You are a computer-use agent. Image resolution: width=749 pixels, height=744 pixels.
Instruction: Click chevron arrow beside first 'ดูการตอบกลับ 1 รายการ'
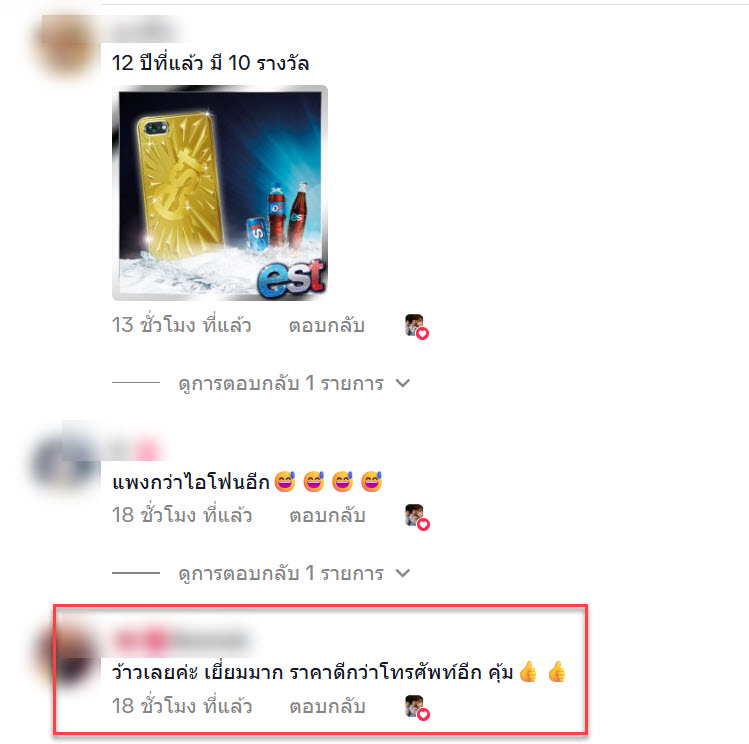(403, 383)
